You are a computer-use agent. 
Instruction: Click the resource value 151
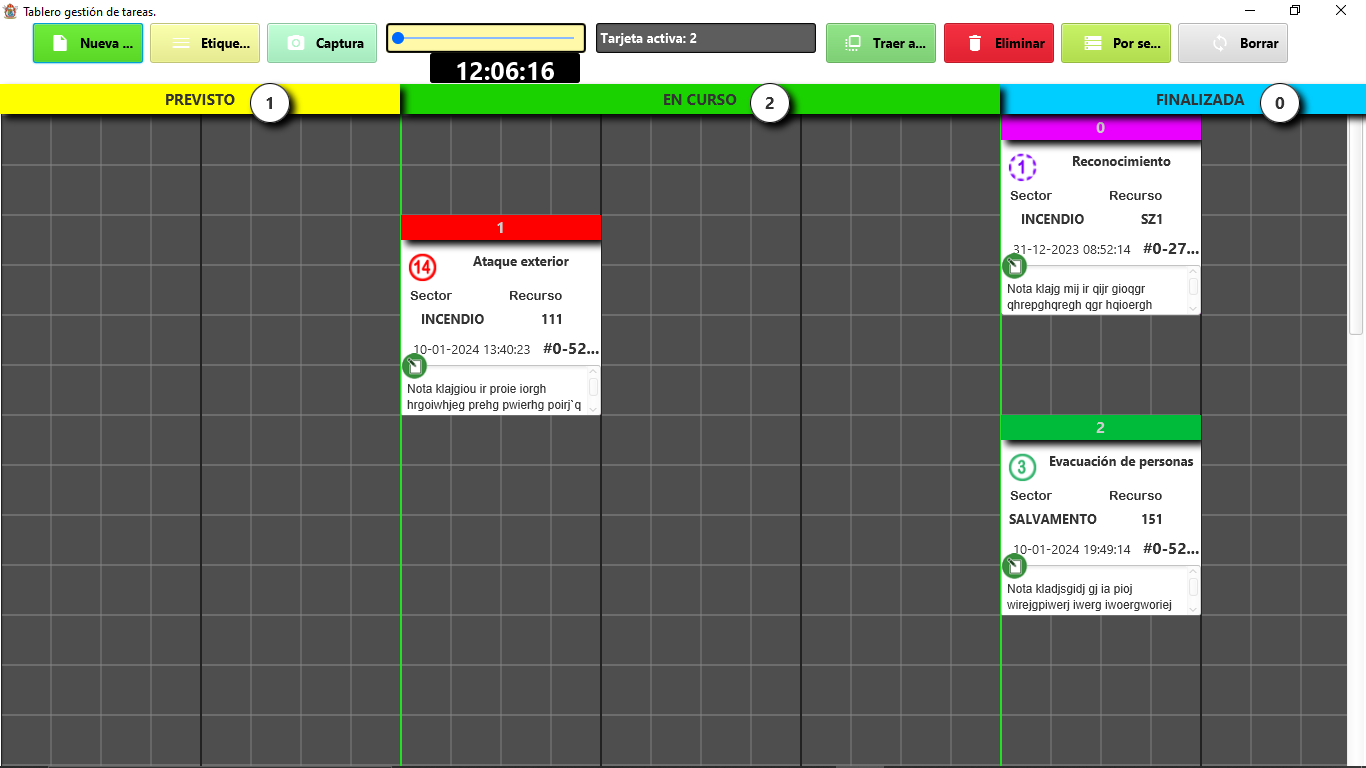[1152, 520]
